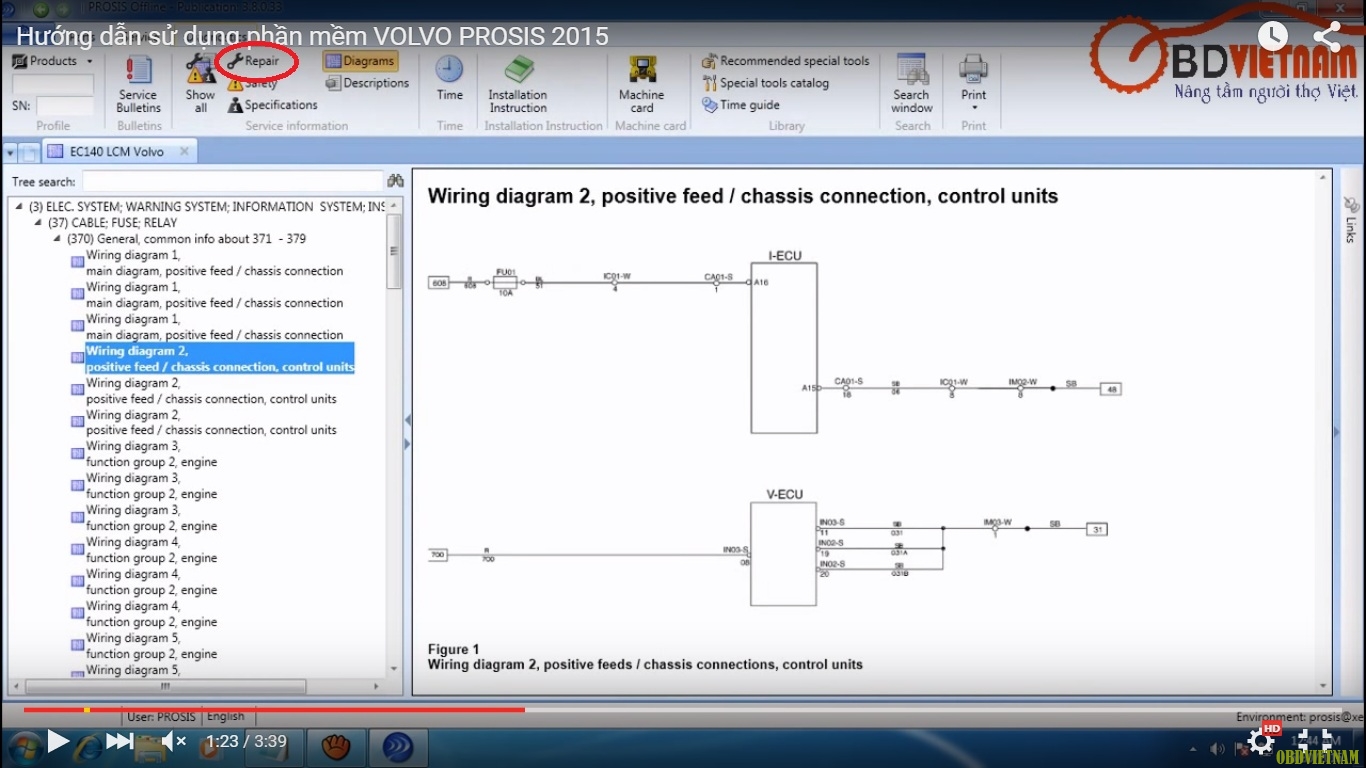1366x768 pixels.
Task: Open Specifications
Action: tap(273, 105)
